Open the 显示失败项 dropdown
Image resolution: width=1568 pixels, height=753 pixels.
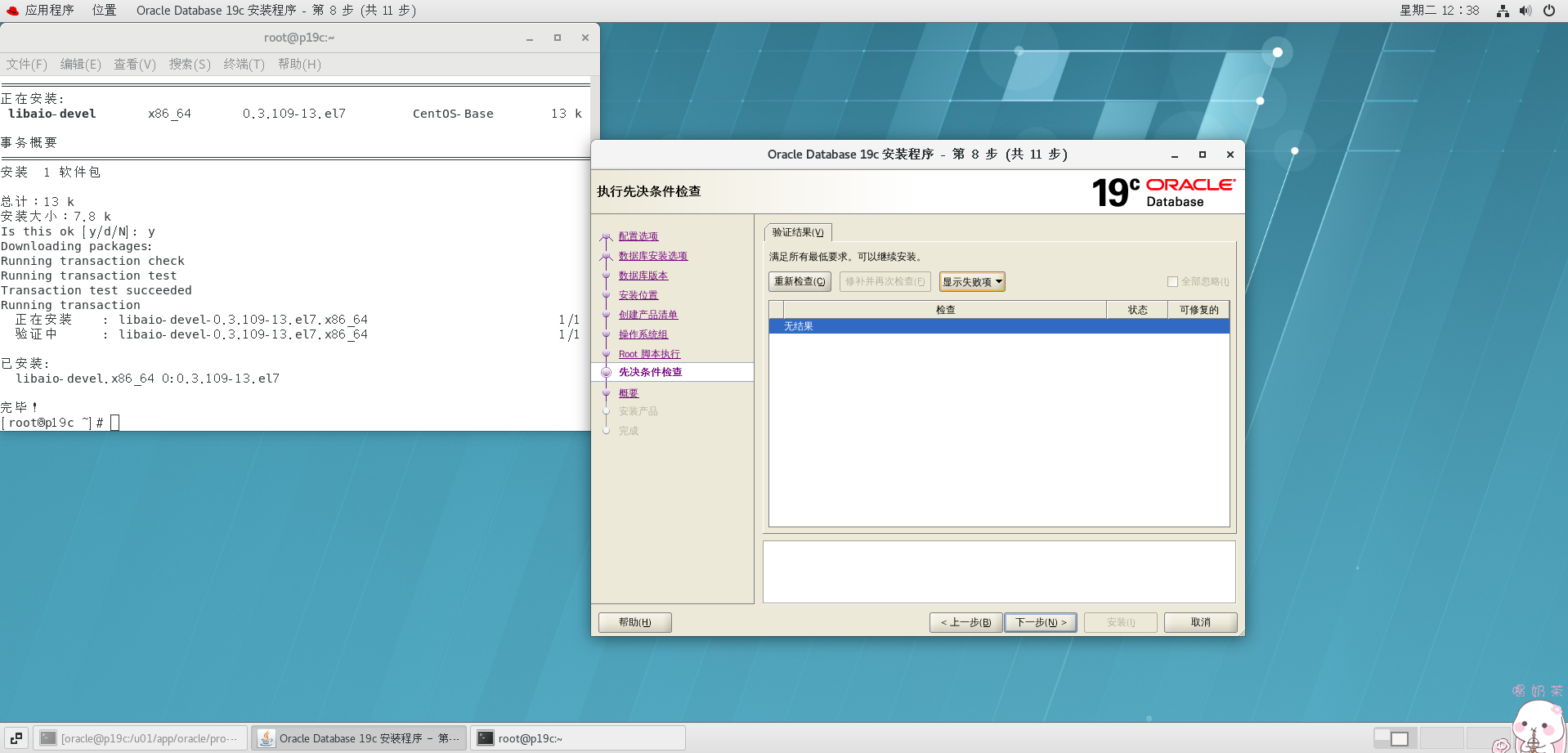[x=972, y=281]
